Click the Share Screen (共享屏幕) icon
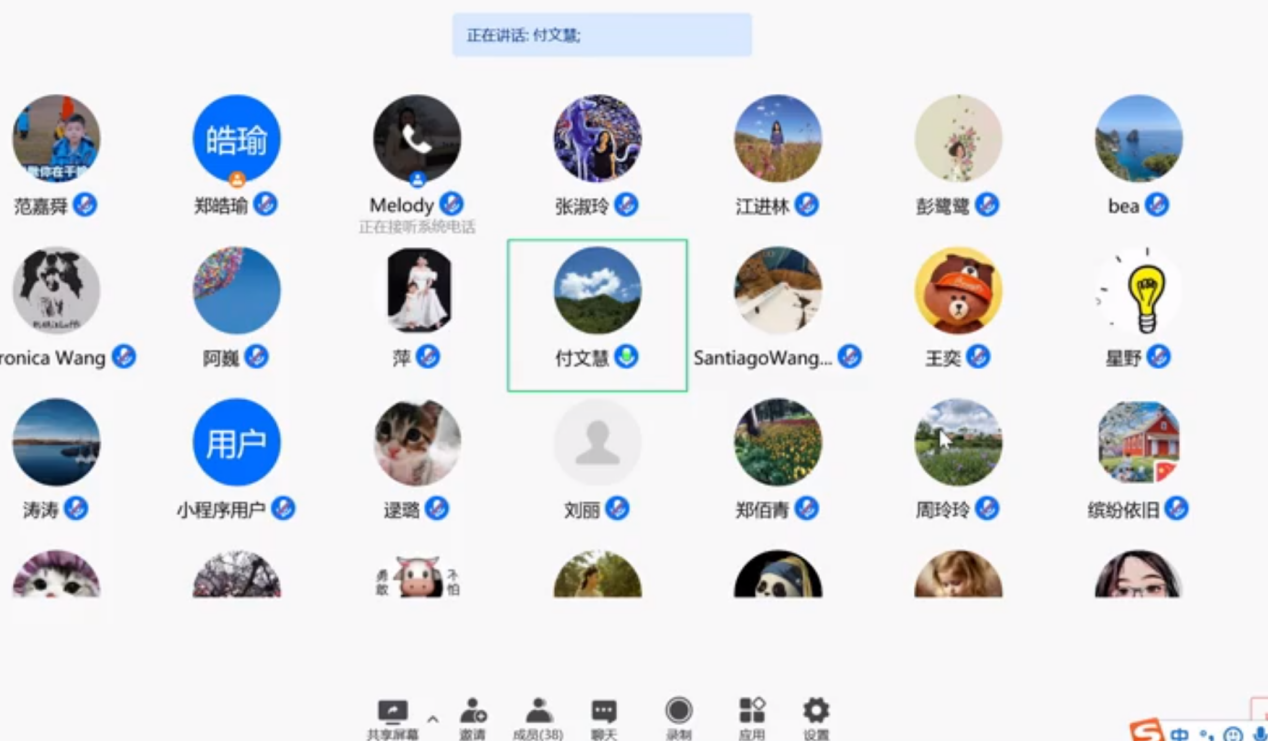 (392, 712)
